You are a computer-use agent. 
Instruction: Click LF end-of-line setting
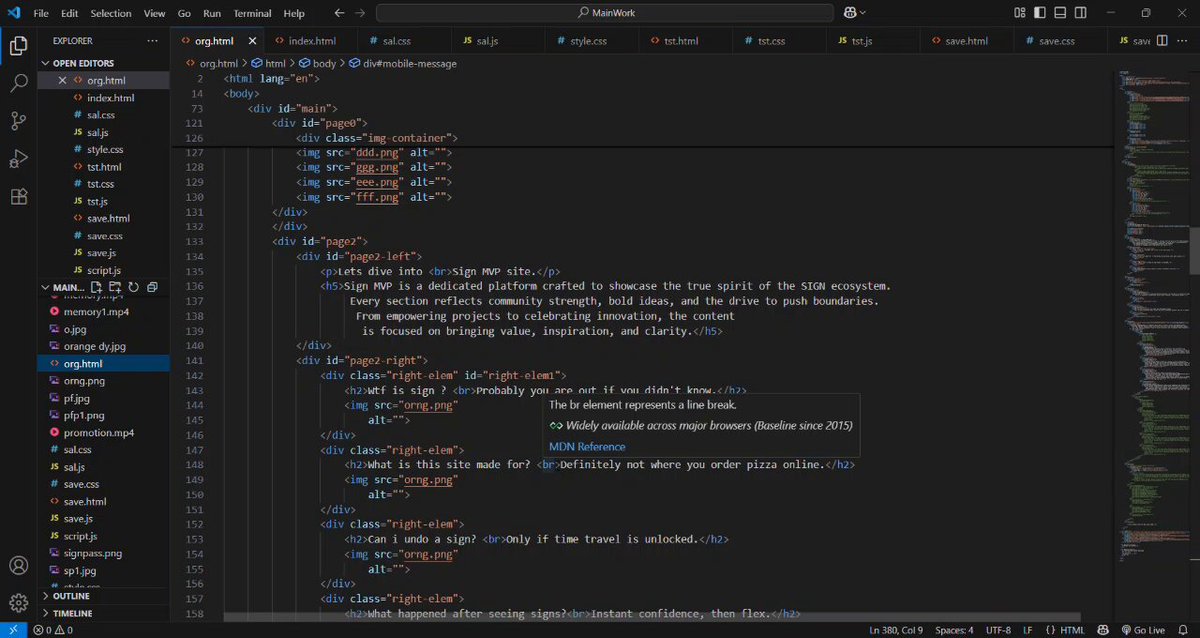[1028, 630]
